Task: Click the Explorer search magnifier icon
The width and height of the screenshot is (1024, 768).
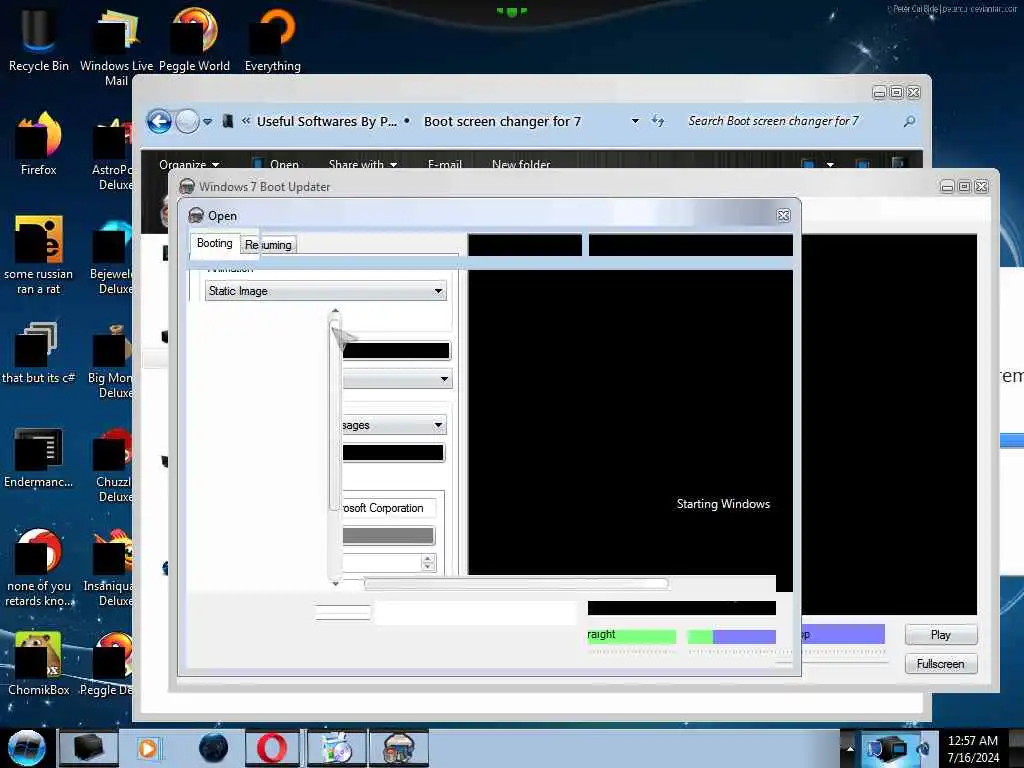Action: tap(909, 121)
